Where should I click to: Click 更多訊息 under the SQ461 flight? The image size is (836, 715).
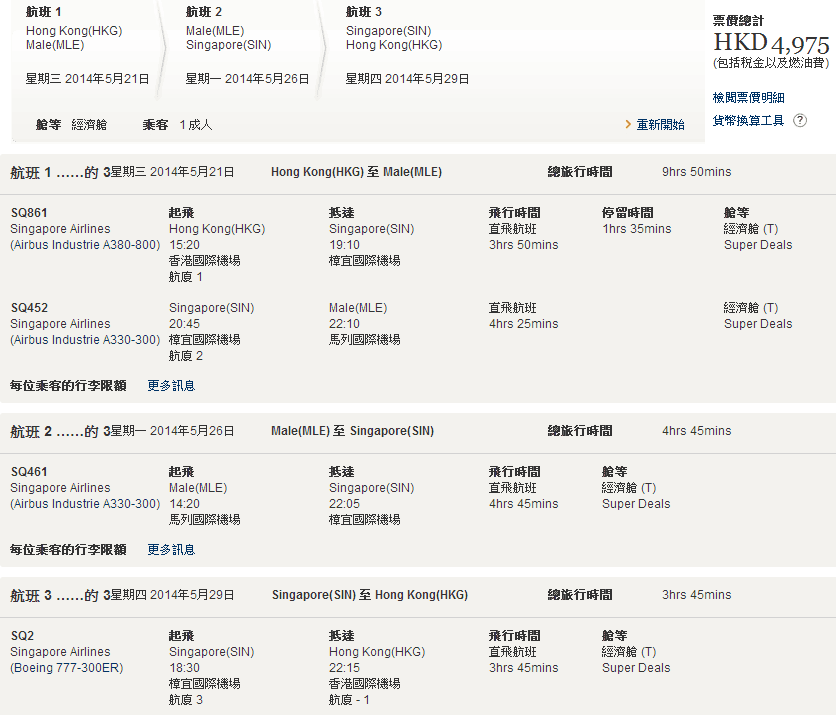(x=171, y=550)
